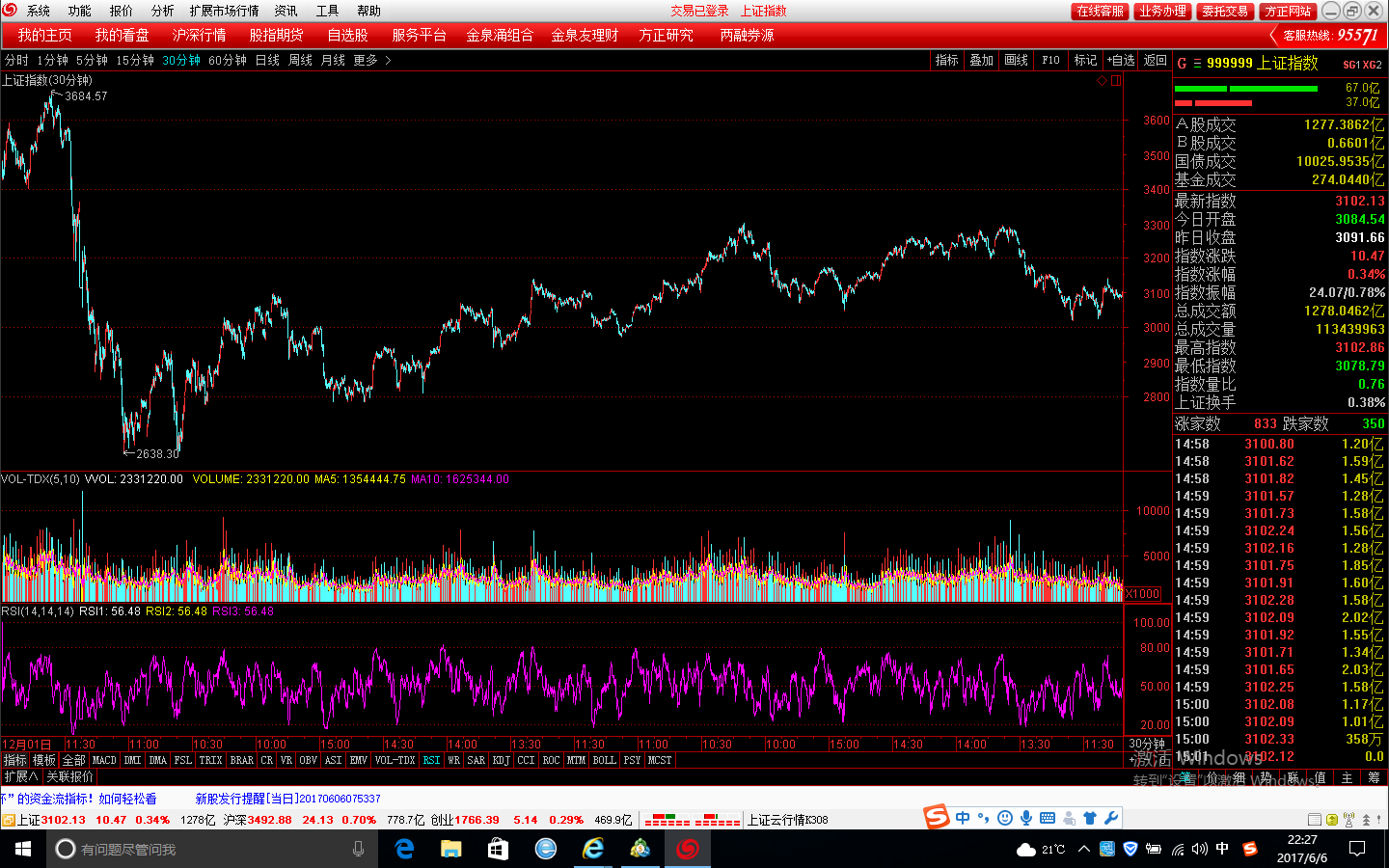The image size is (1389, 868).
Task: Open the 扩展市场行情 menu
Action: point(225,11)
